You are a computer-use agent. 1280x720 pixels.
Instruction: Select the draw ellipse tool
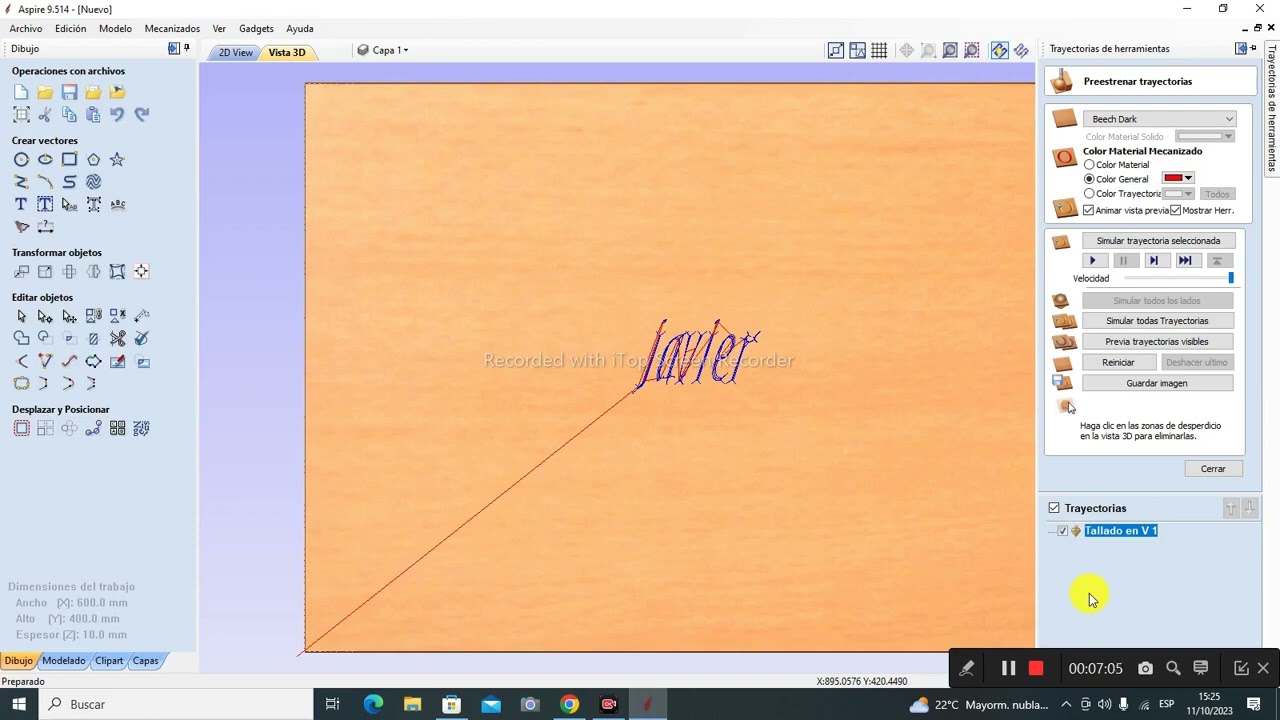[45, 159]
